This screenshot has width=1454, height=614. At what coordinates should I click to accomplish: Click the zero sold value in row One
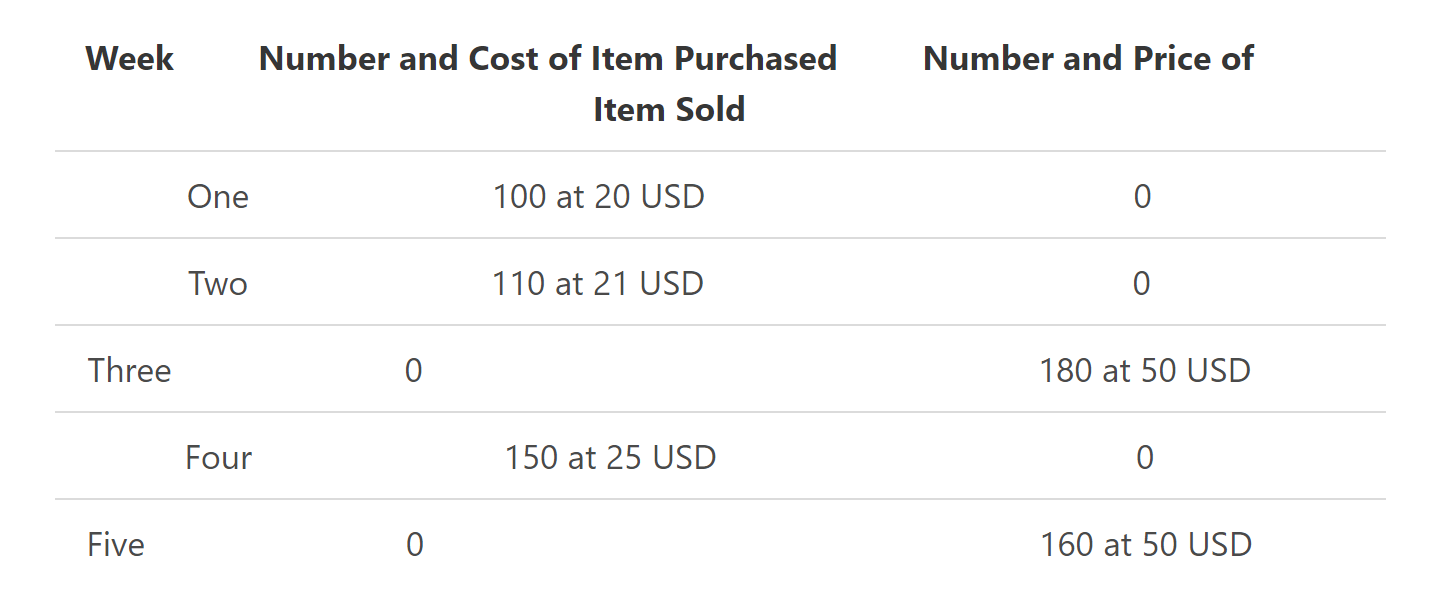[x=1142, y=196]
